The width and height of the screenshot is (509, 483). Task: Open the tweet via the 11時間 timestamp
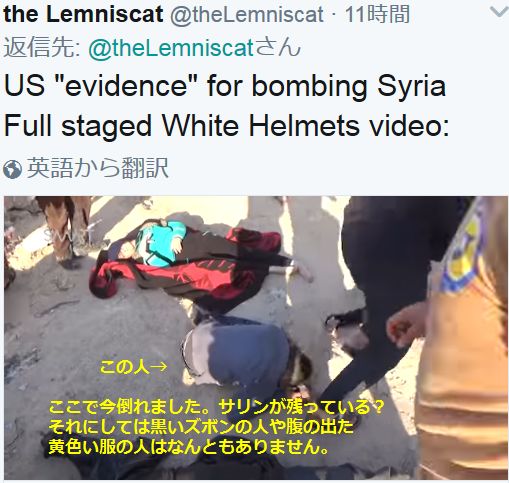click(x=377, y=15)
